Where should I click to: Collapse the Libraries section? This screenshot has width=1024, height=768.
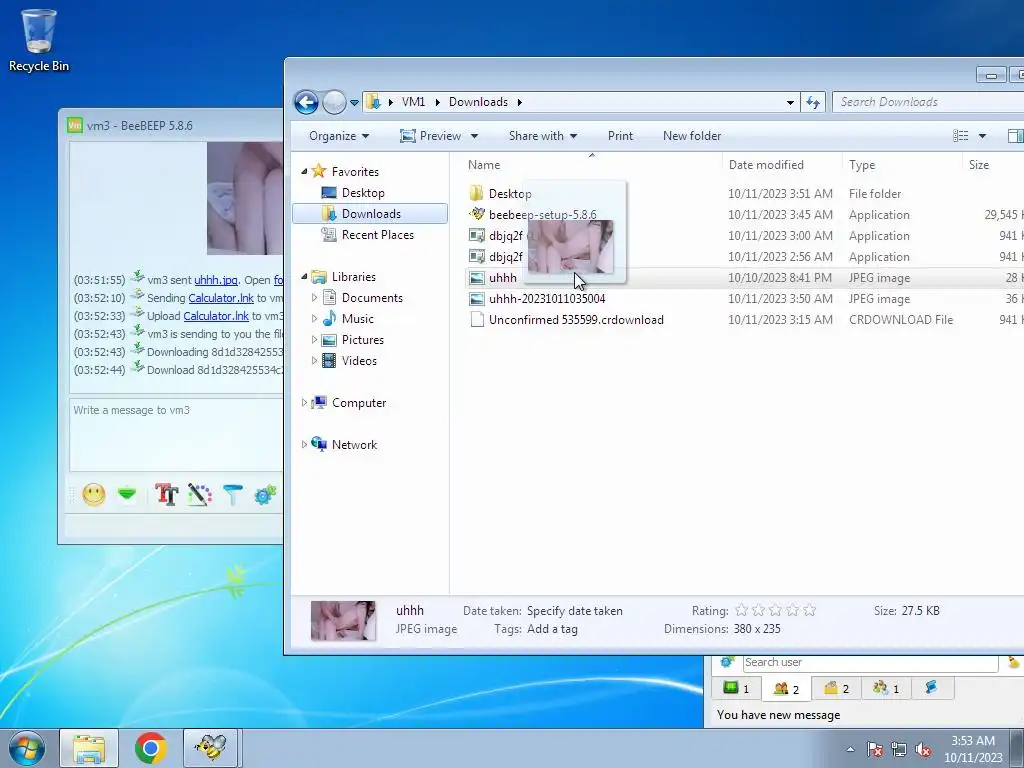[304, 277]
